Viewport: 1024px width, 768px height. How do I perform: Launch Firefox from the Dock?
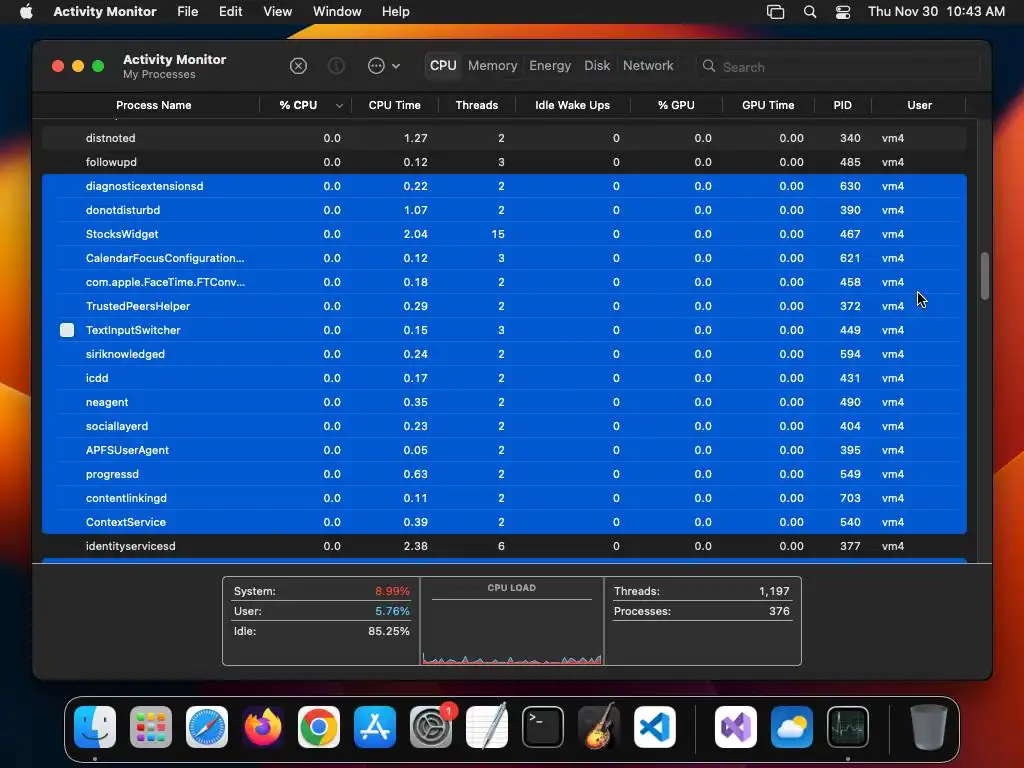[263, 727]
